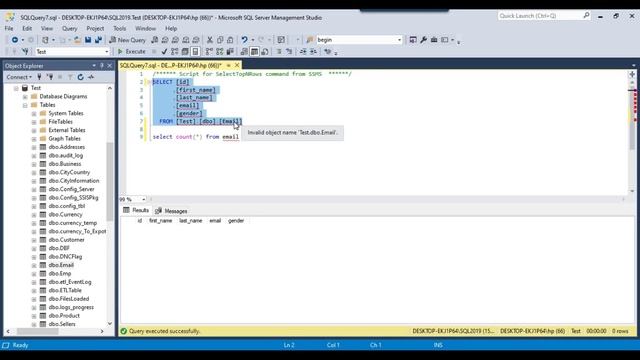Click the Navigate Backward circle icon
Image resolution: width=640 pixels, height=360 pixels.
(15, 40)
